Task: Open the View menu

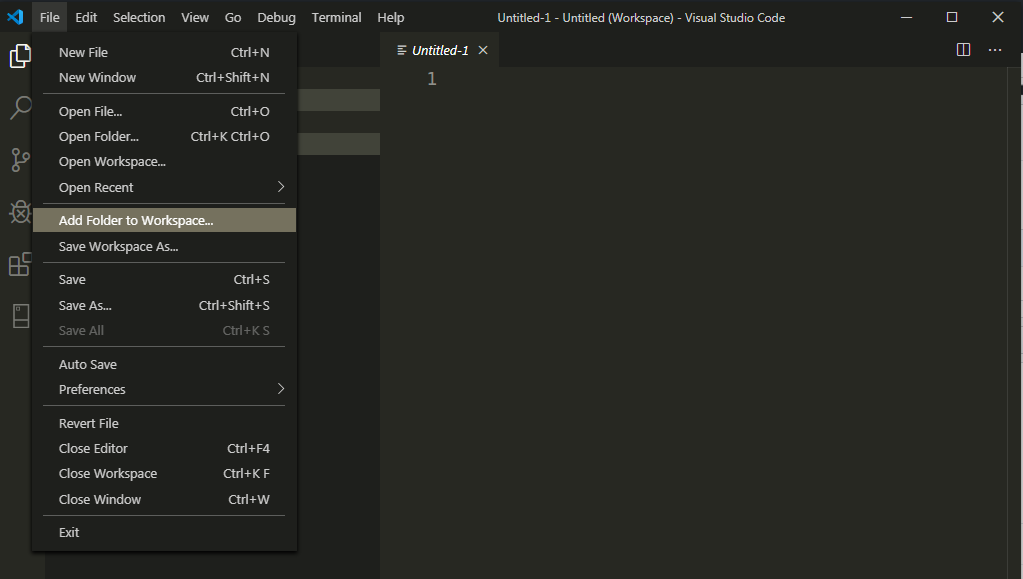Action: coord(195,18)
